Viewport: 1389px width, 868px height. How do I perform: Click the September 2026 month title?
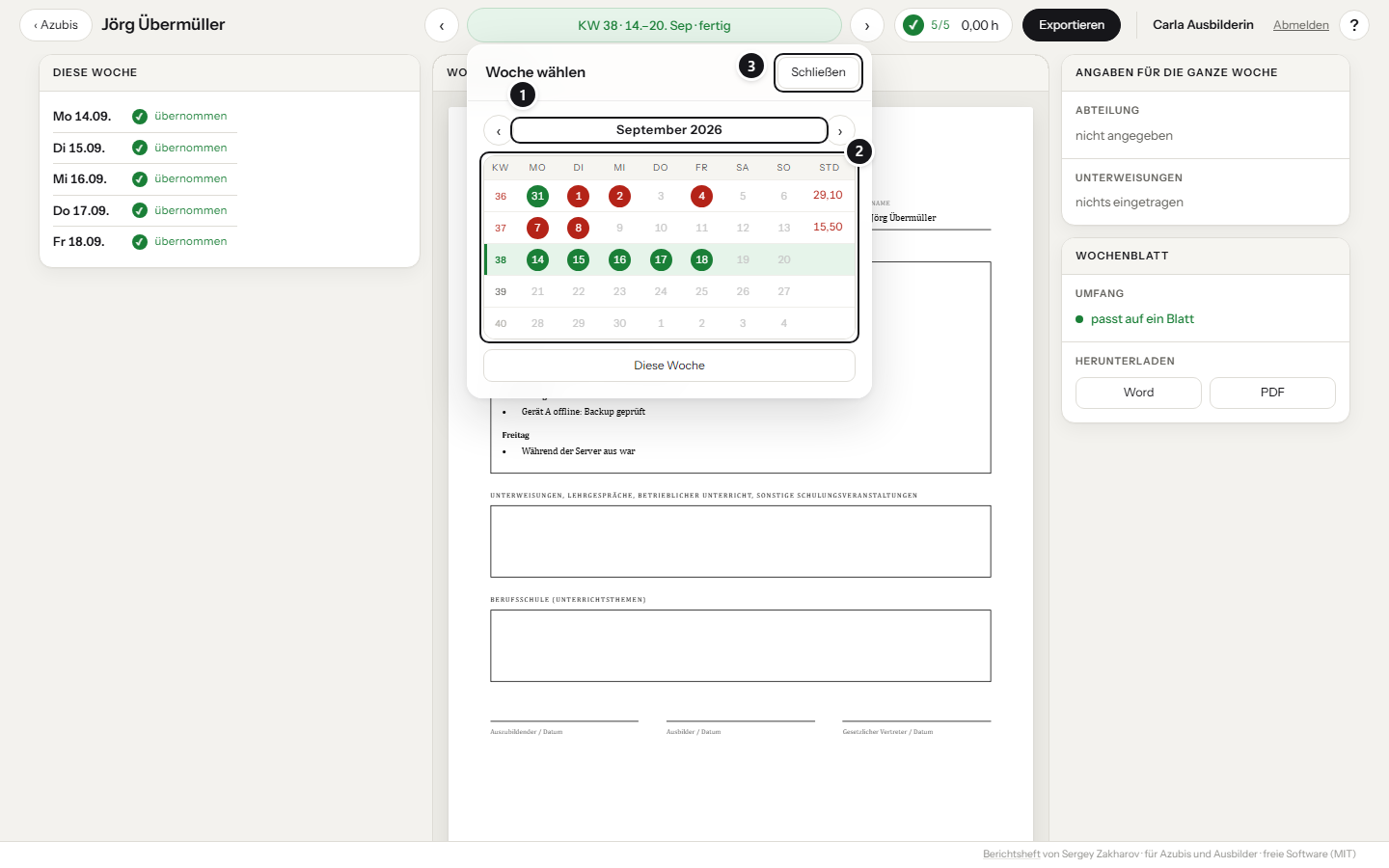pos(669,130)
